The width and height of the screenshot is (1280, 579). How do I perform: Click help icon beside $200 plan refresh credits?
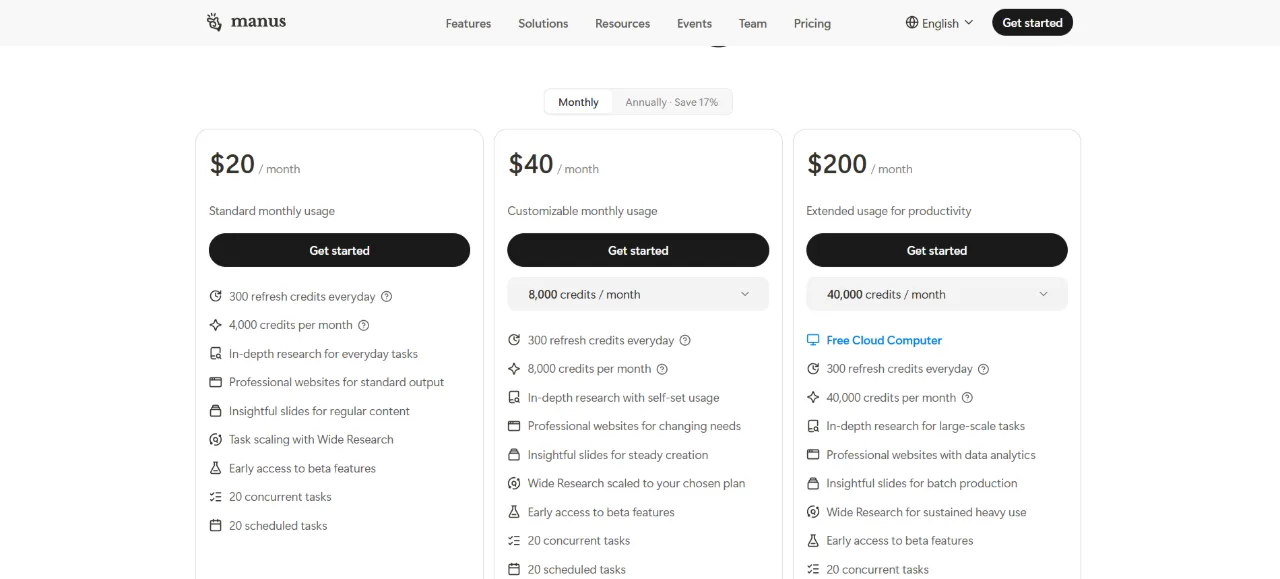tap(983, 369)
